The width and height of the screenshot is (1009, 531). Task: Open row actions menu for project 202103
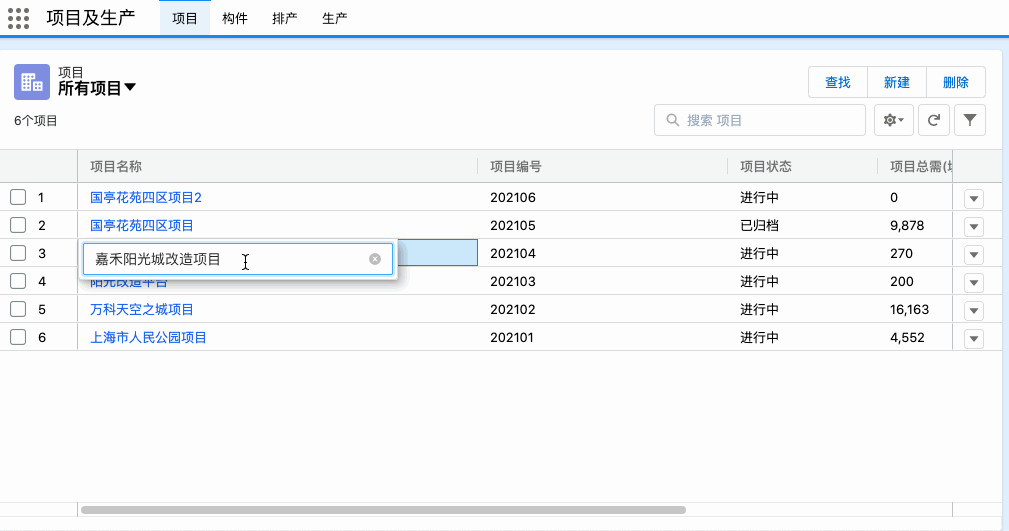(x=974, y=283)
